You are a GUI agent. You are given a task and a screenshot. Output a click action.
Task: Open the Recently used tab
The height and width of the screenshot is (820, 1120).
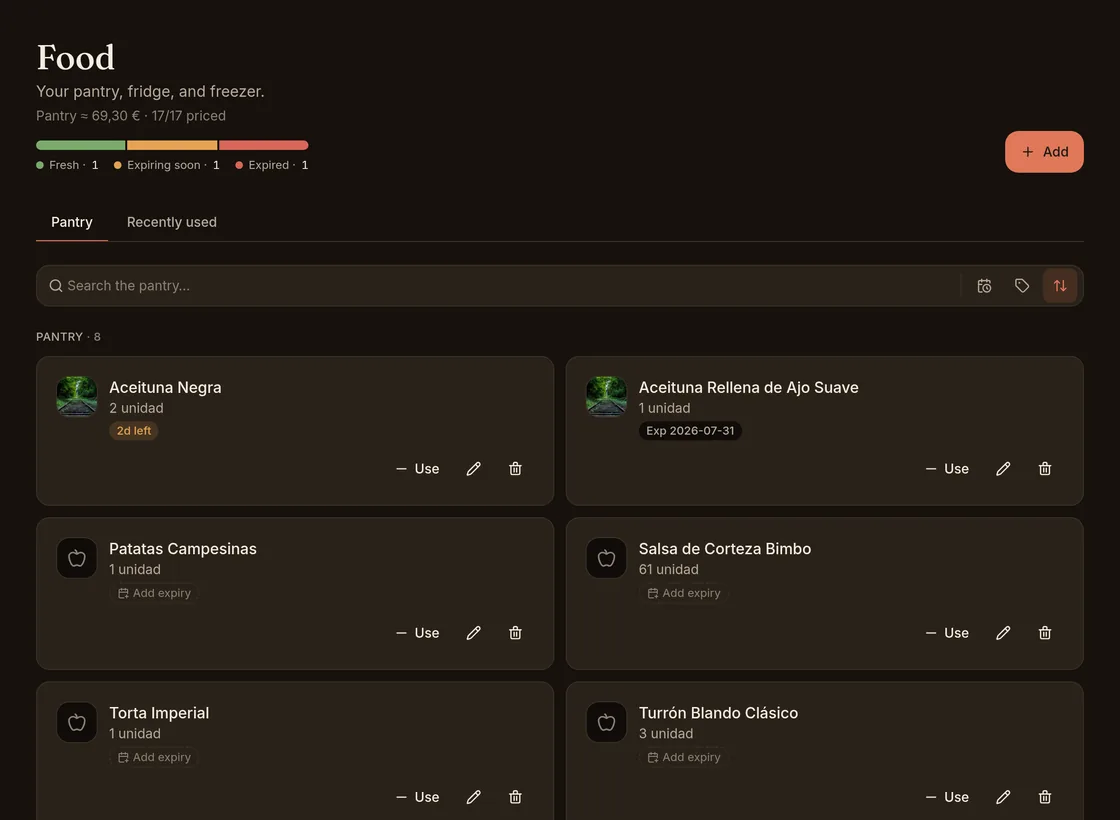pyautogui.click(x=171, y=222)
